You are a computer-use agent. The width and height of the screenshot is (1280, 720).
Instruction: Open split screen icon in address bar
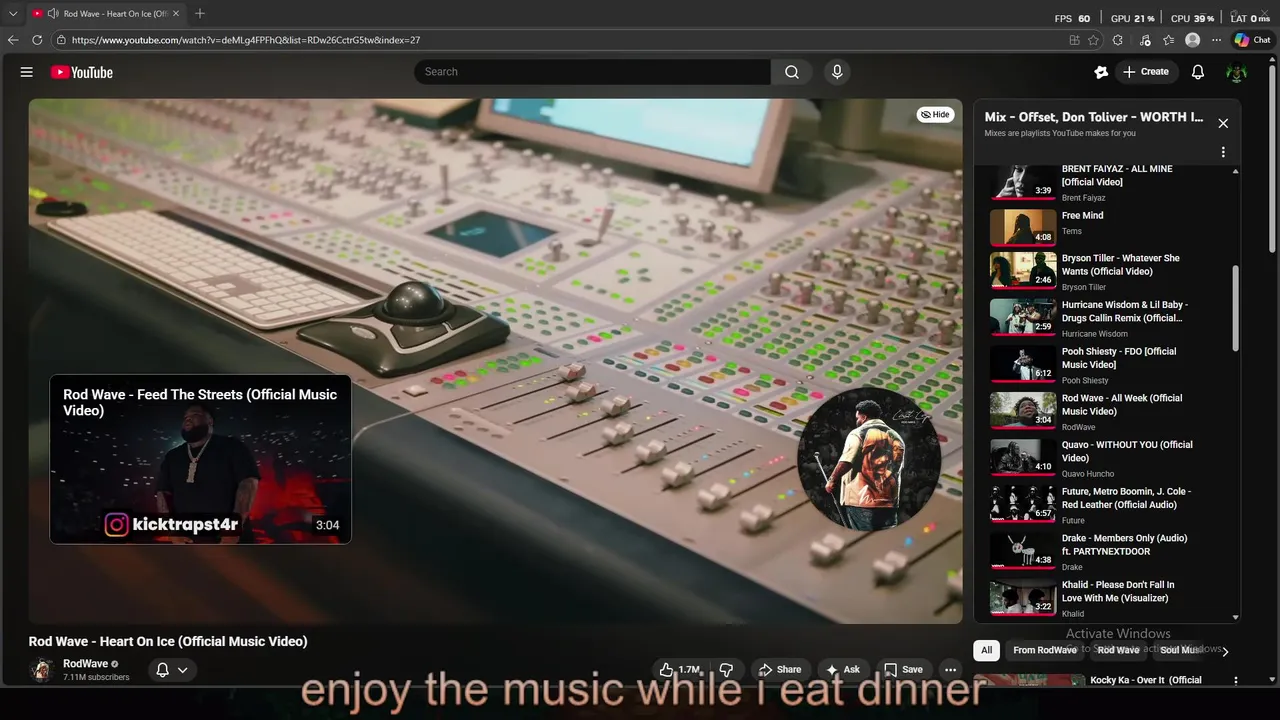1074,40
